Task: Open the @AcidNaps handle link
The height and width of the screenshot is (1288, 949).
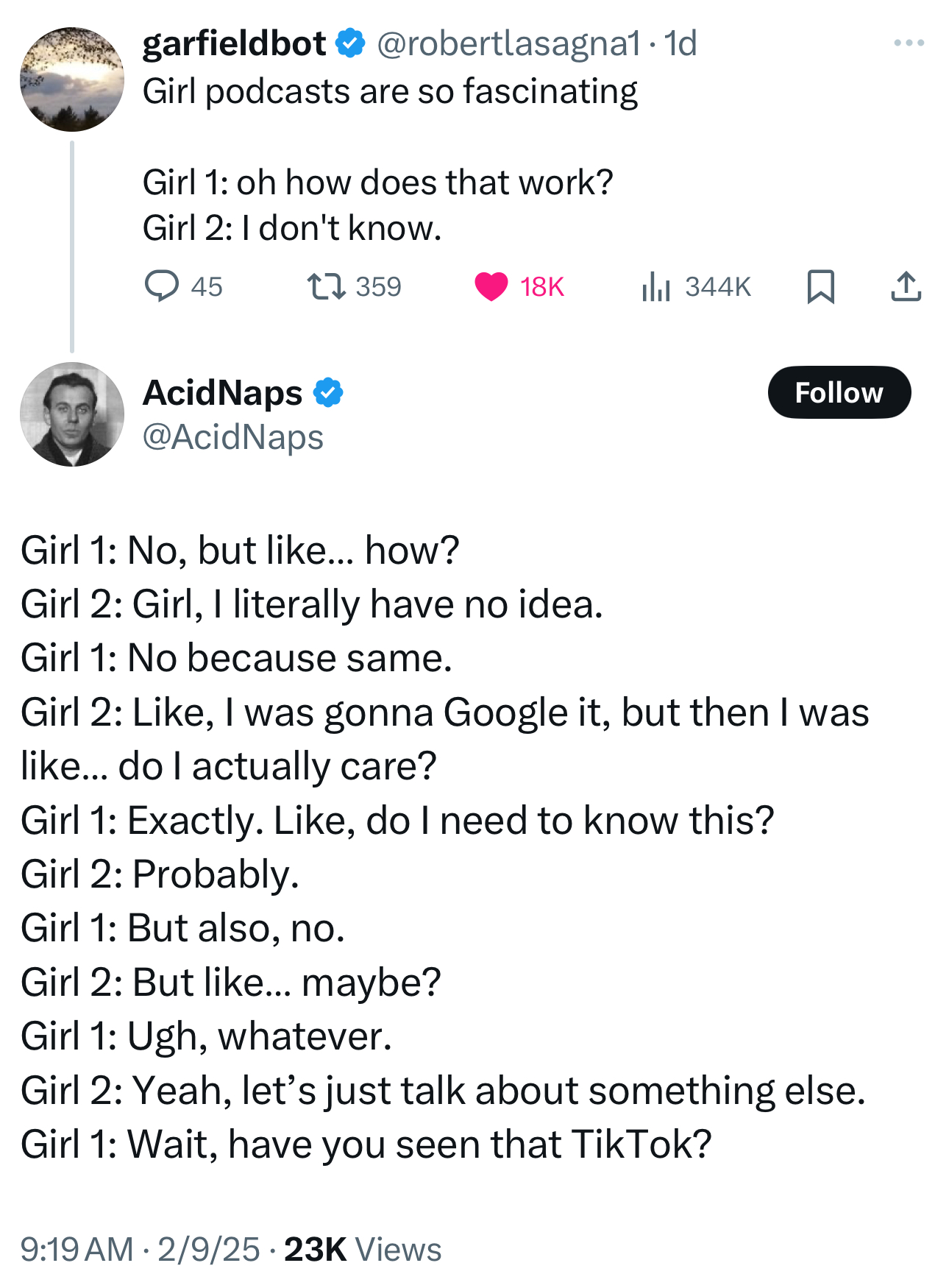Action: pos(232,437)
